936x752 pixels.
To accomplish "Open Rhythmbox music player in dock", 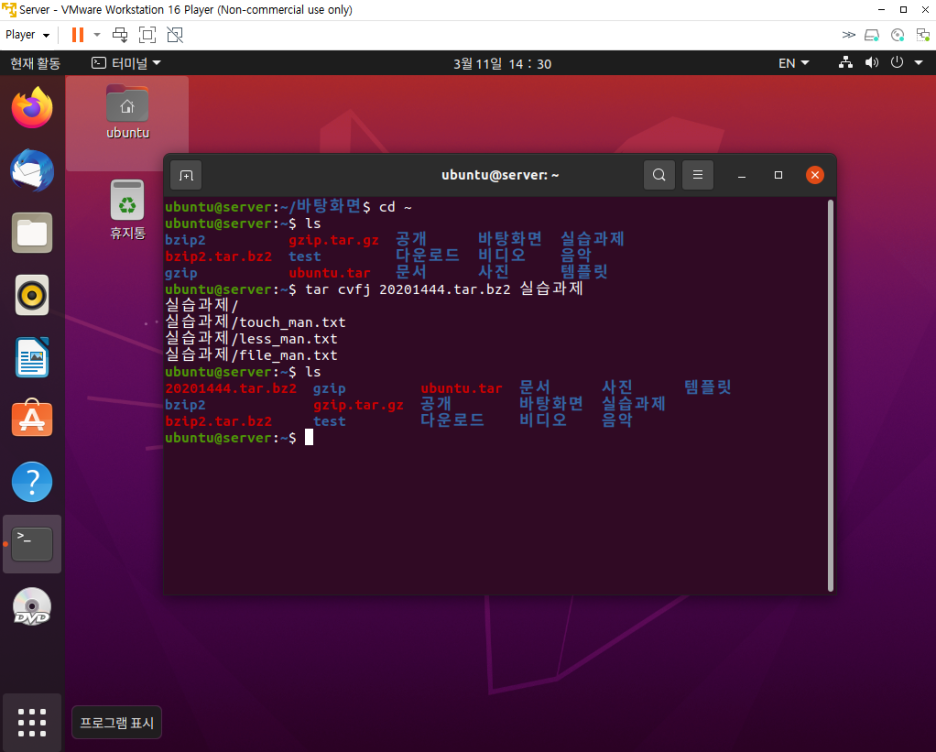I will click(x=32, y=295).
